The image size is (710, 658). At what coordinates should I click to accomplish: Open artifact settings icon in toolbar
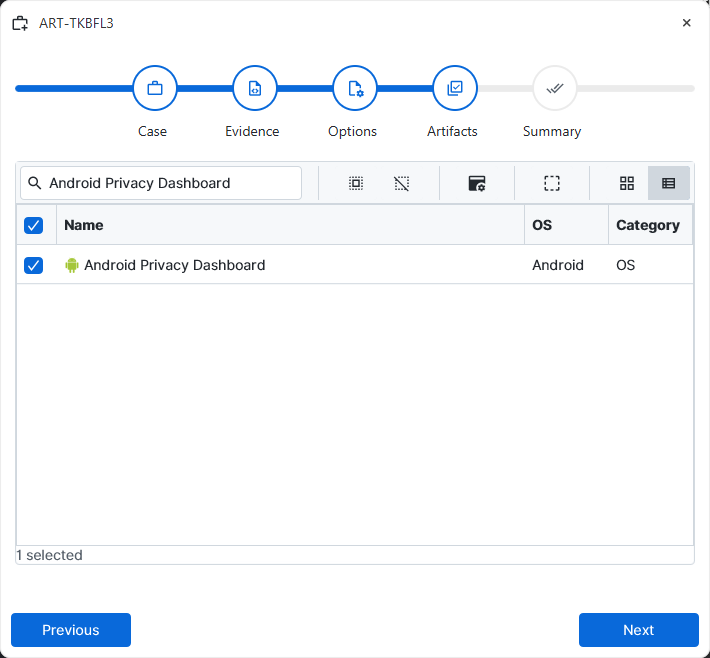pos(477,183)
